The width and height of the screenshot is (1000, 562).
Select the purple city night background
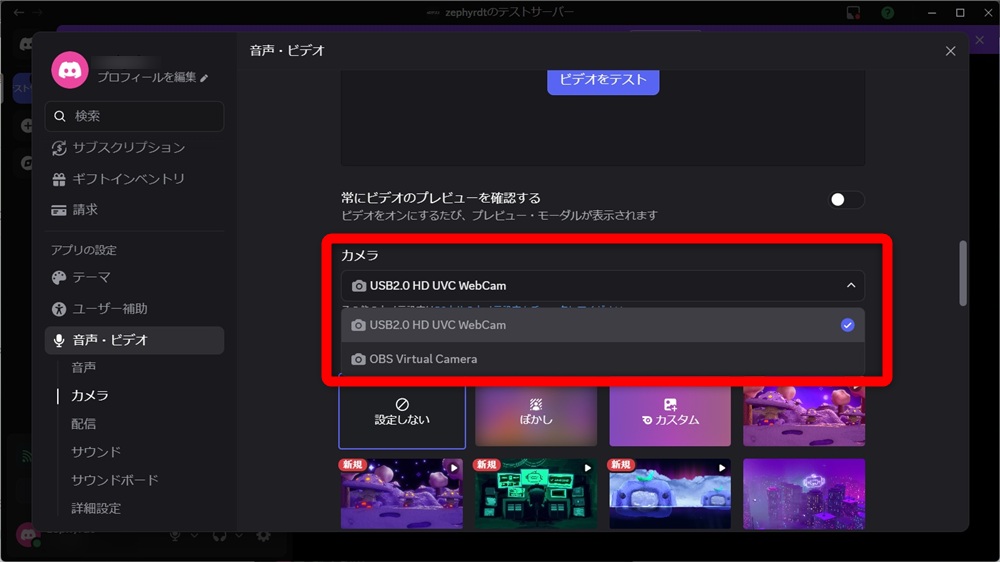(x=804, y=494)
